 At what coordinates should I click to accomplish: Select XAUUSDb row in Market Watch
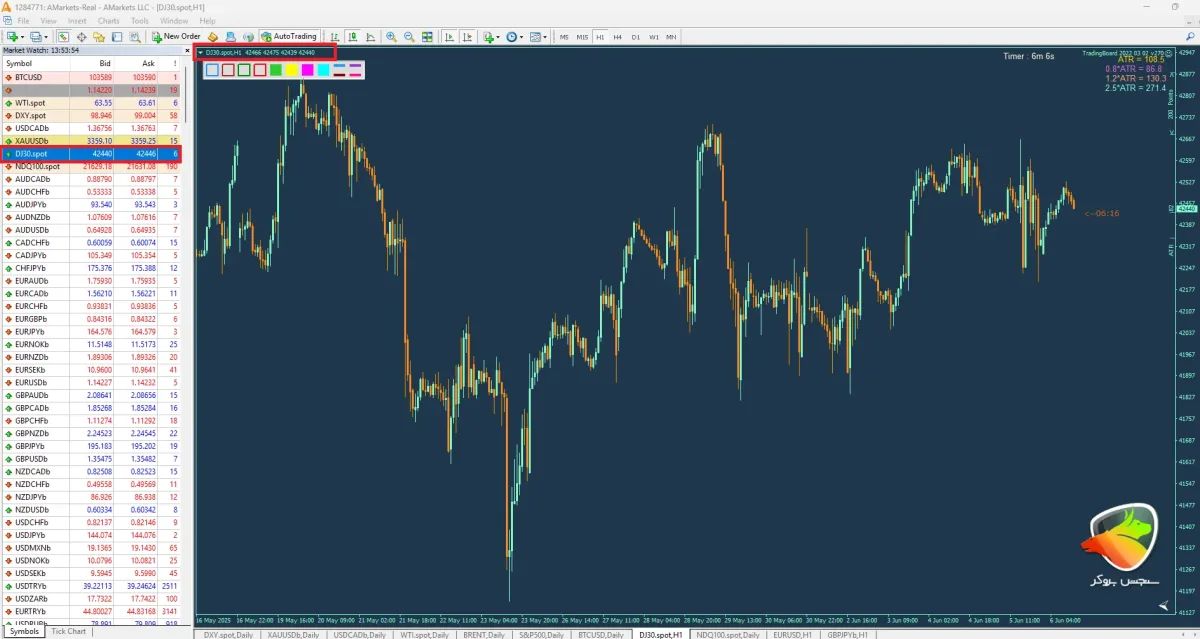[x=91, y=141]
